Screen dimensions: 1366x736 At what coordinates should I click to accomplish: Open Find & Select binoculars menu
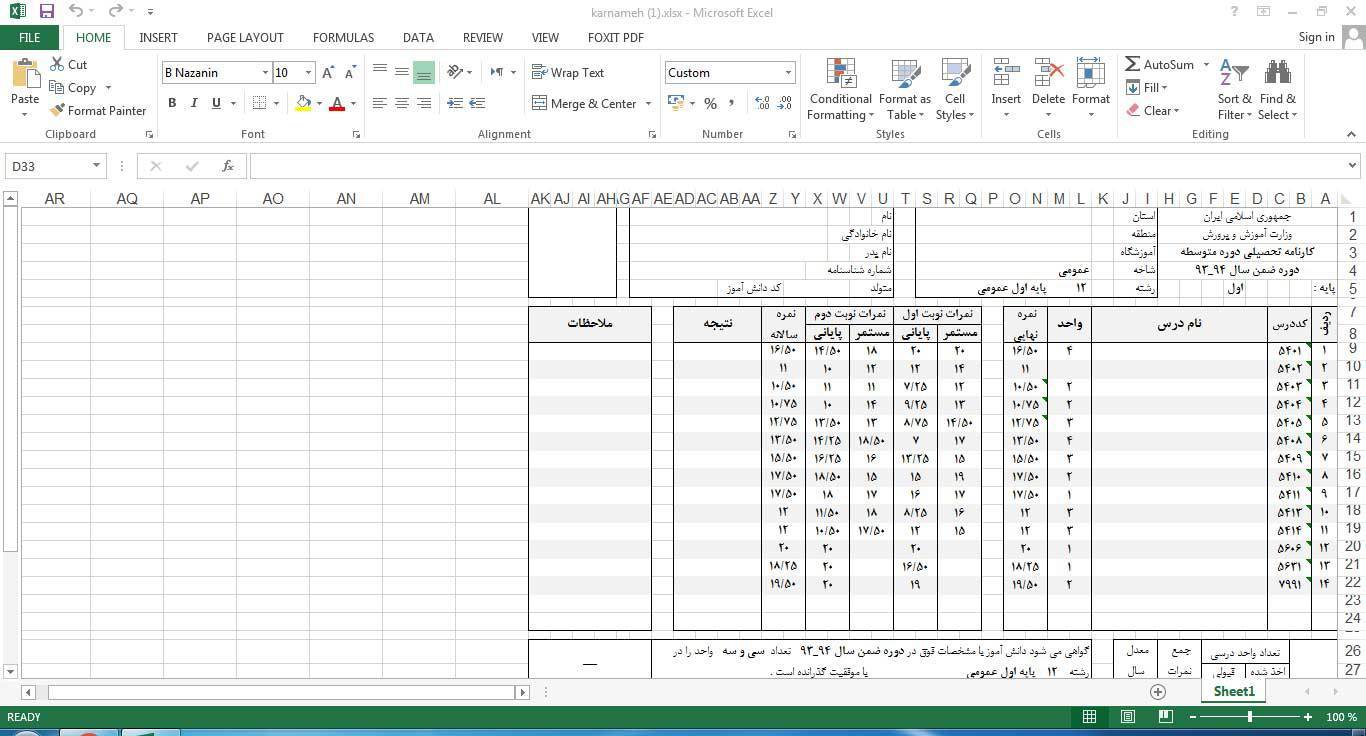pyautogui.click(x=1278, y=90)
